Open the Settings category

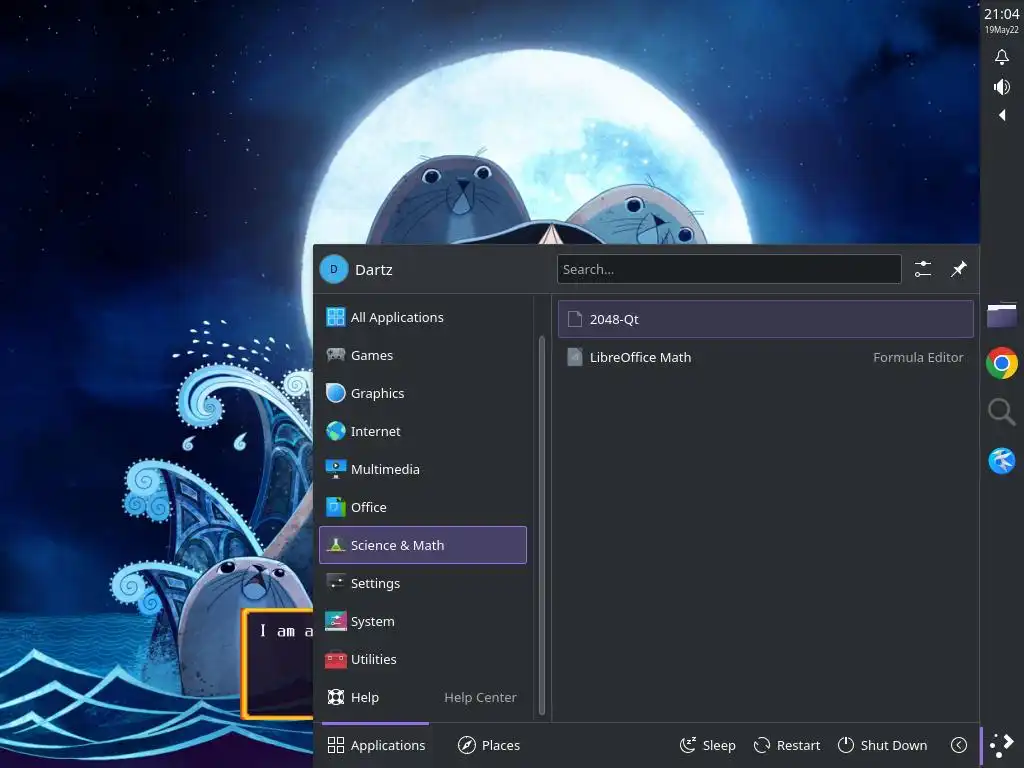(x=423, y=583)
